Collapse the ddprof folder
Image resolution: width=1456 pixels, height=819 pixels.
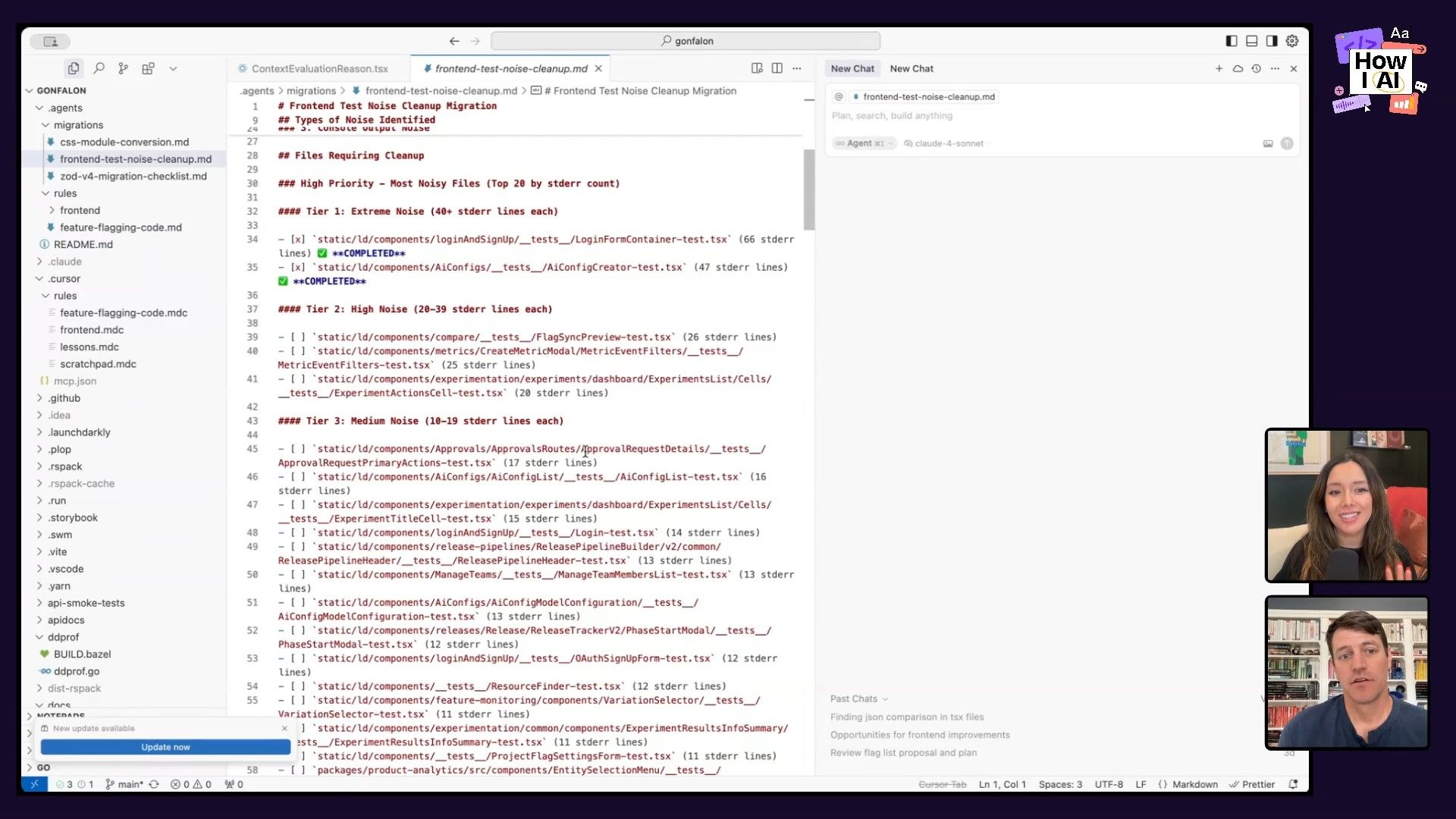tap(39, 637)
